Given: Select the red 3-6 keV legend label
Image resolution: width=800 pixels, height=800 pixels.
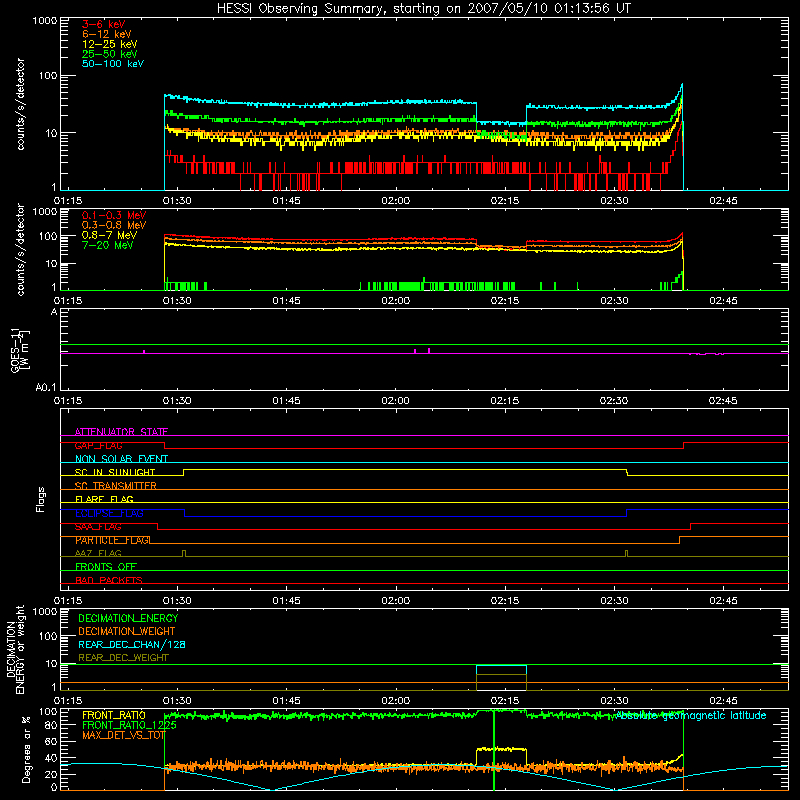Looking at the screenshot, I should (104, 24).
